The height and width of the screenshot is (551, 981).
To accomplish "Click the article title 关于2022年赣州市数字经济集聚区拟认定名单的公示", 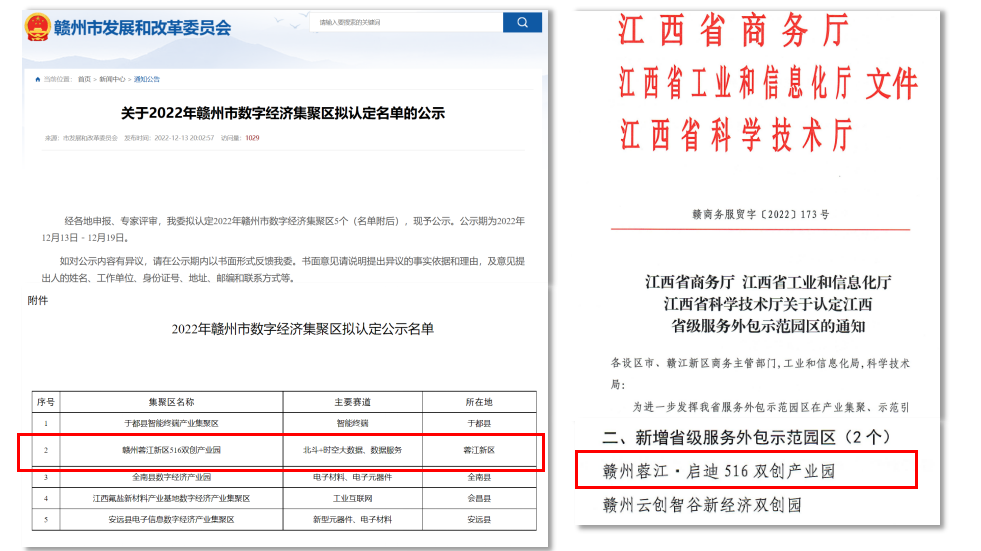I will (283, 113).
